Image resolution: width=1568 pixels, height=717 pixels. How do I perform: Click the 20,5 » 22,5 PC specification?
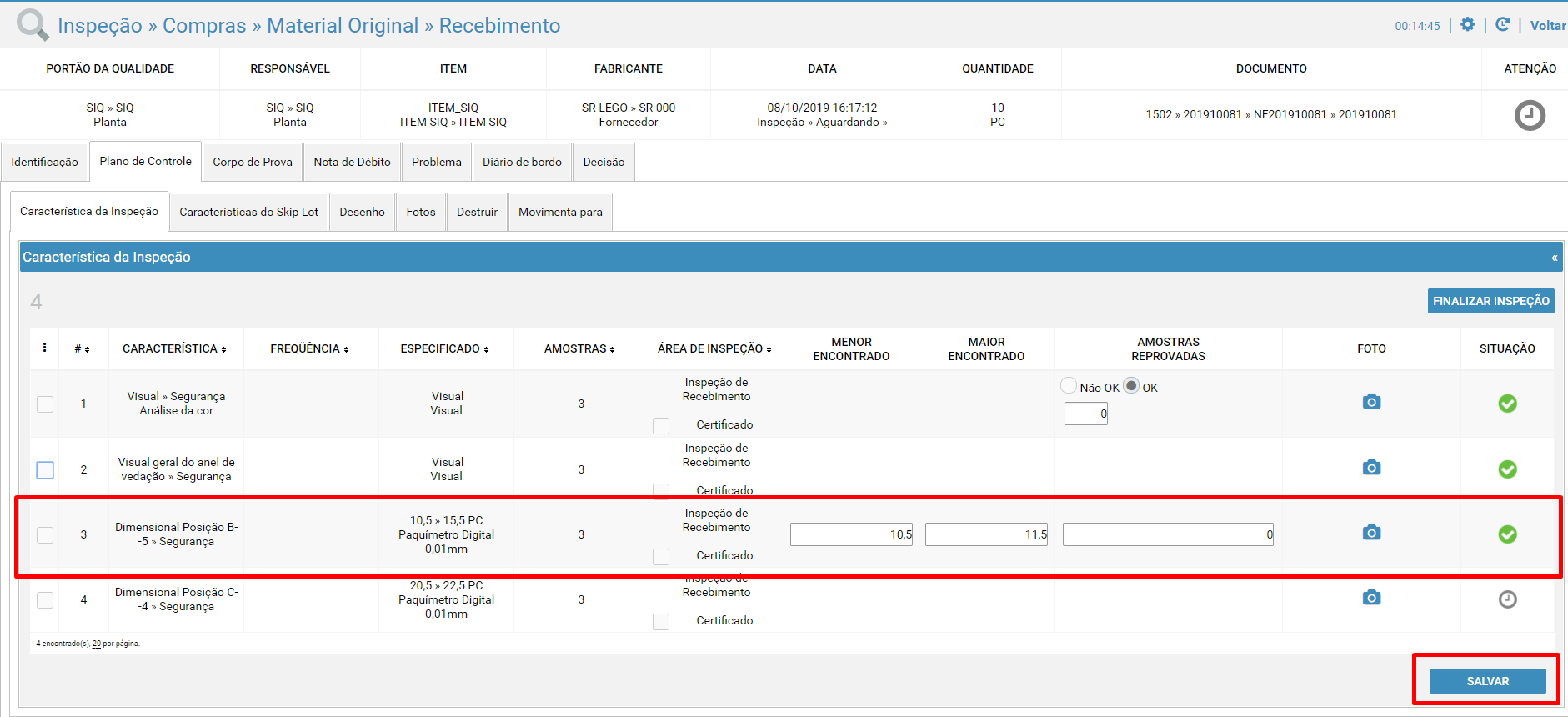tap(446, 585)
